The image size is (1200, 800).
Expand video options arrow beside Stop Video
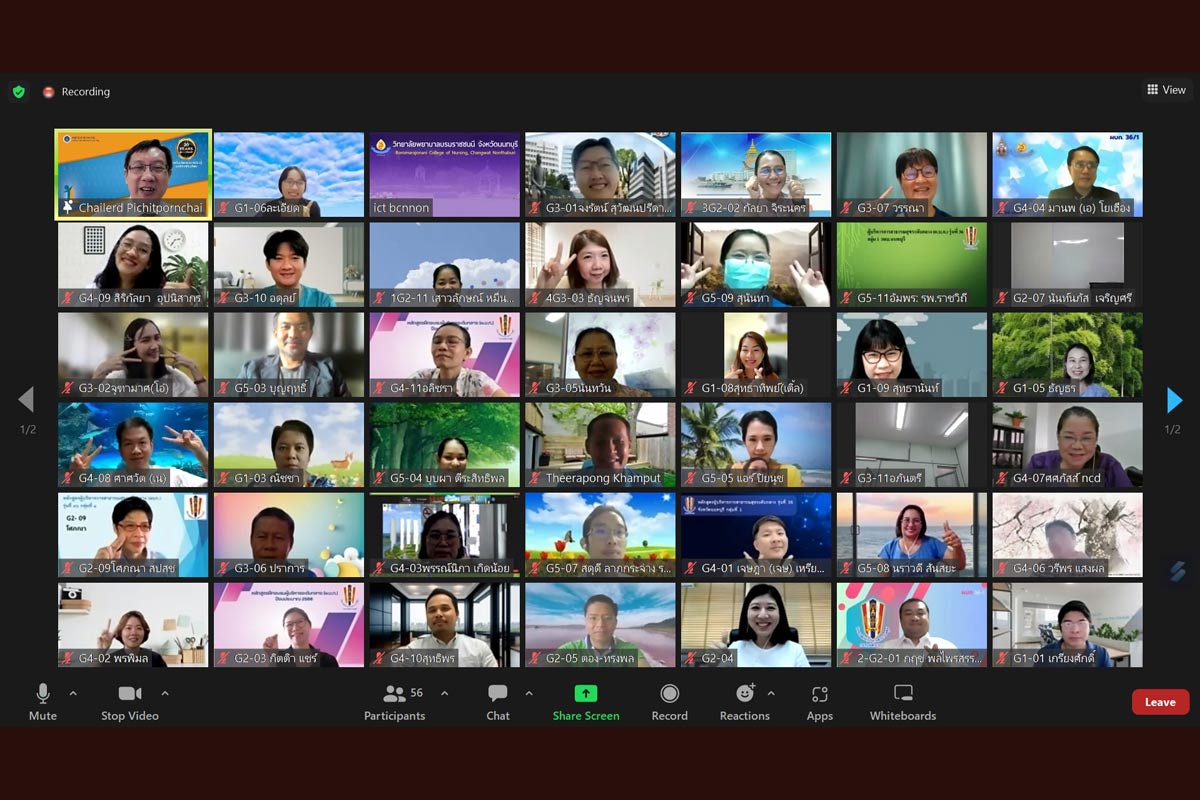click(x=165, y=693)
